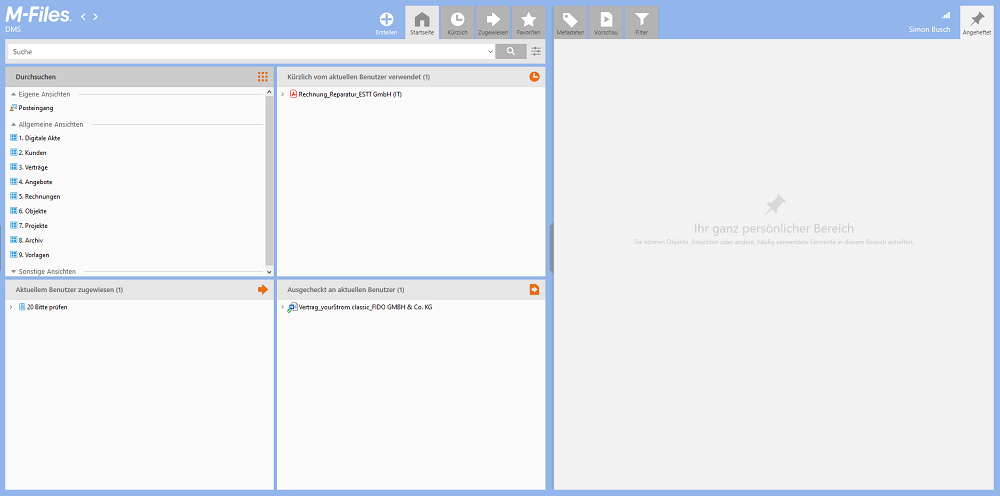This screenshot has width=1000, height=496.
Task: Click the search magnifier button
Action: coord(511,51)
